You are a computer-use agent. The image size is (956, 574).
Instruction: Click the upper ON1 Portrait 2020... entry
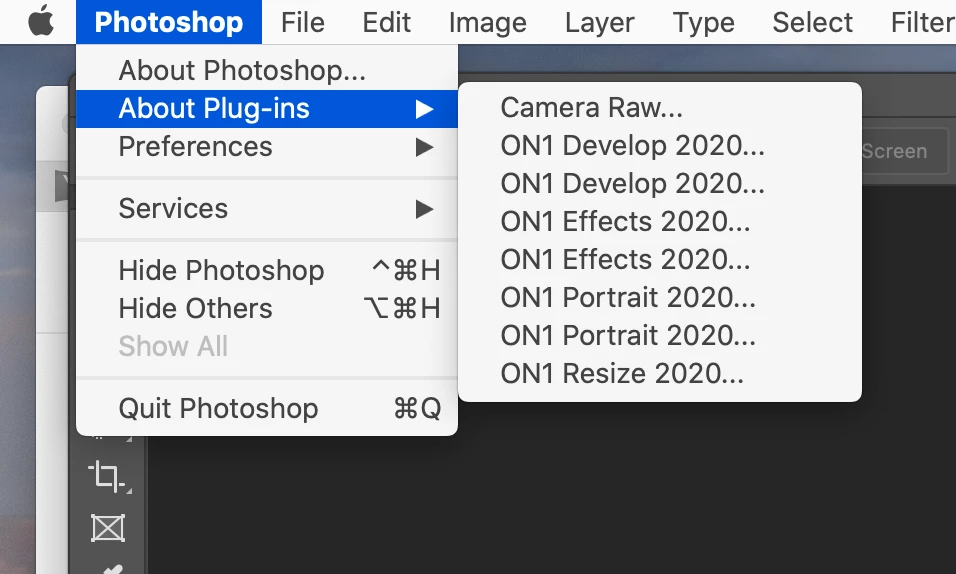pyautogui.click(x=660, y=297)
